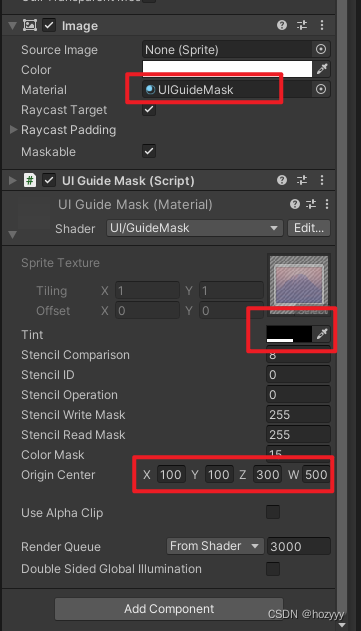361x631 pixels.
Task: Click the Image component icon
Action: click(30, 25)
